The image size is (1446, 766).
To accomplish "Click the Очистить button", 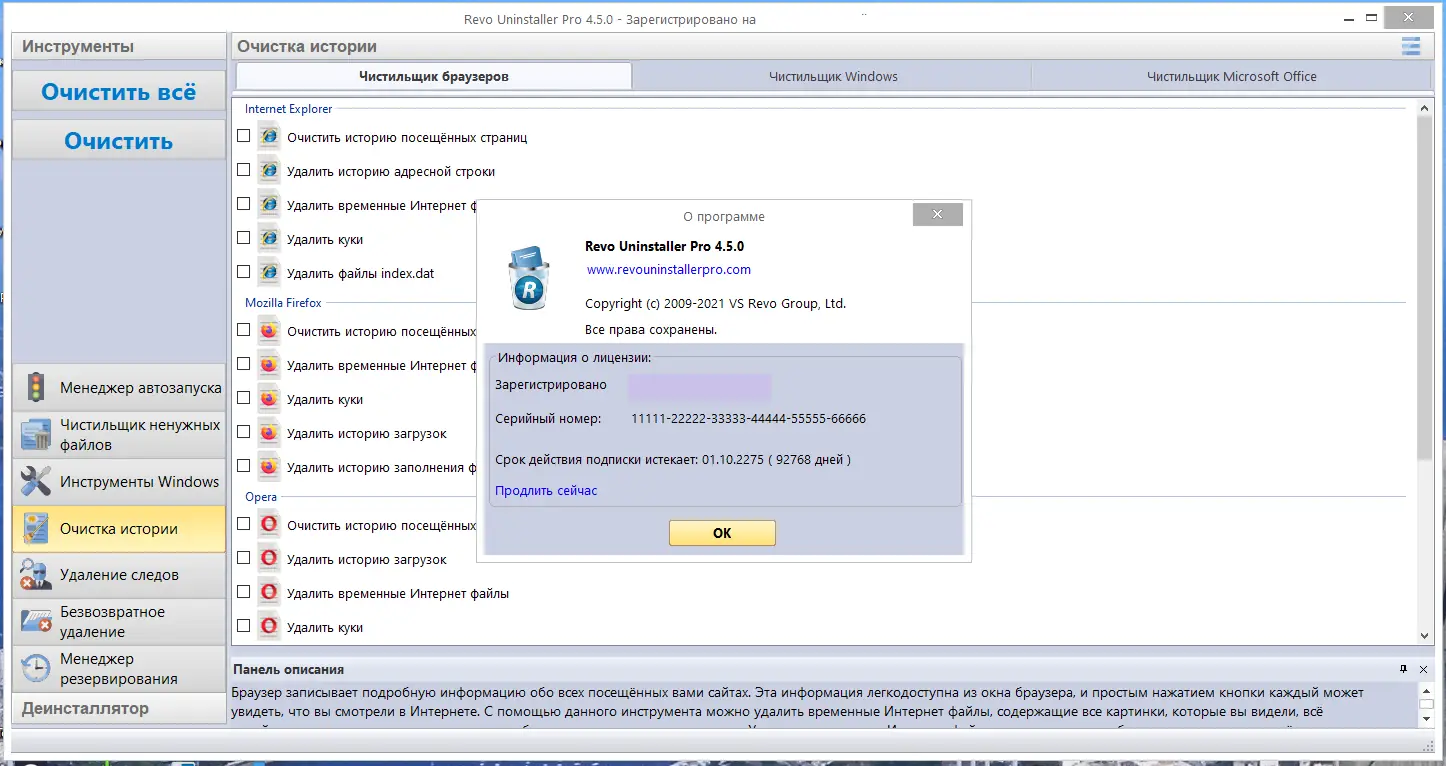I will (119, 141).
